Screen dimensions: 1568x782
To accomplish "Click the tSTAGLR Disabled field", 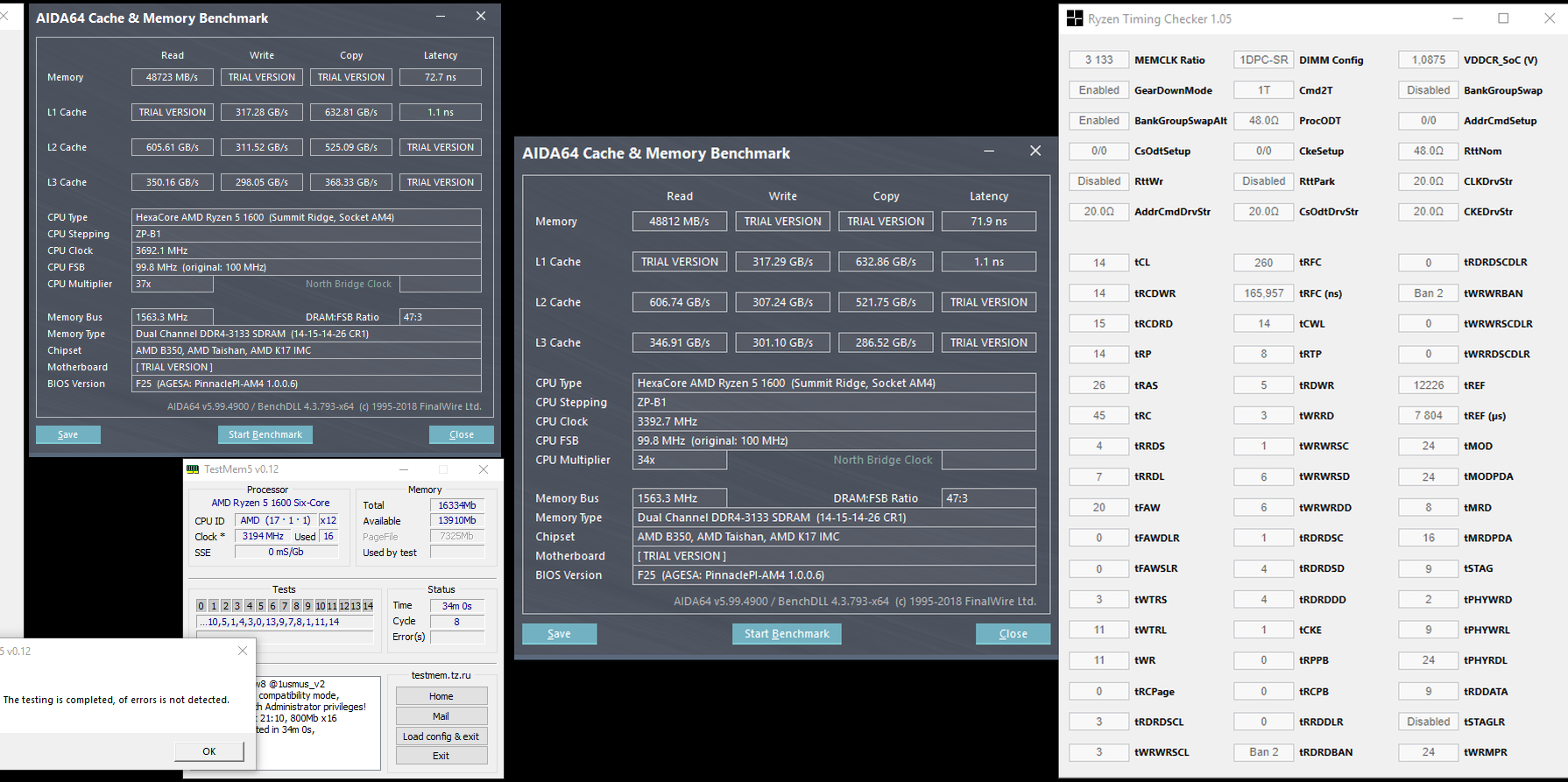I will [x=1428, y=722].
